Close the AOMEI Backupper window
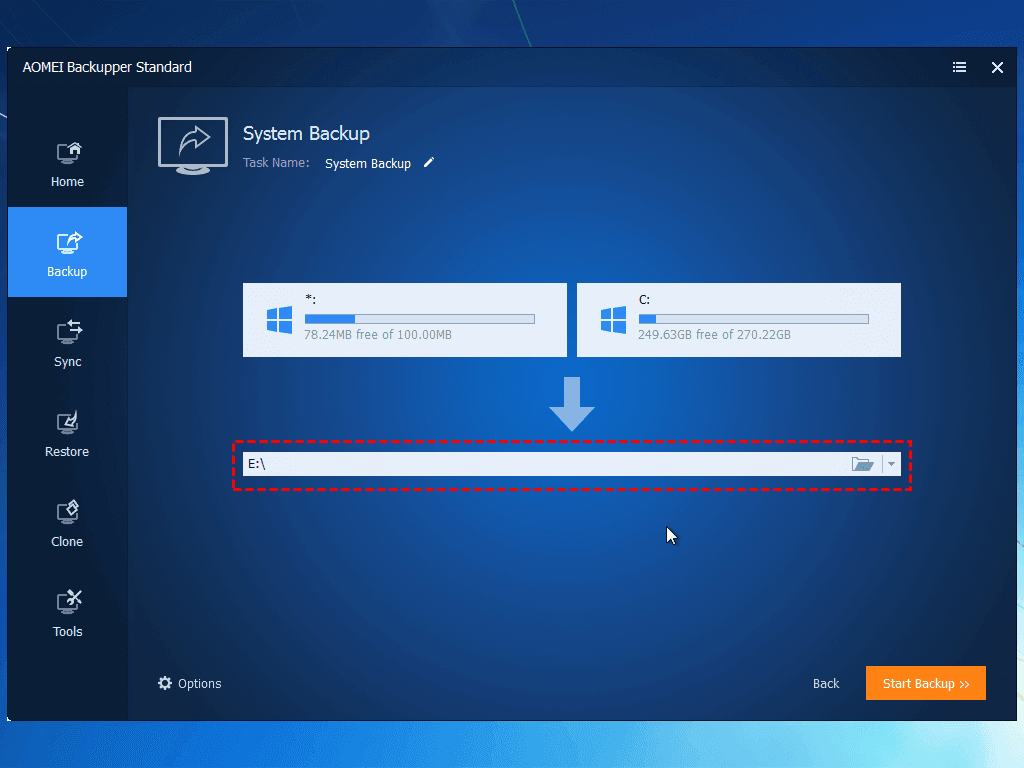Screen dimensions: 1024x768 pyautogui.click(x=997, y=67)
